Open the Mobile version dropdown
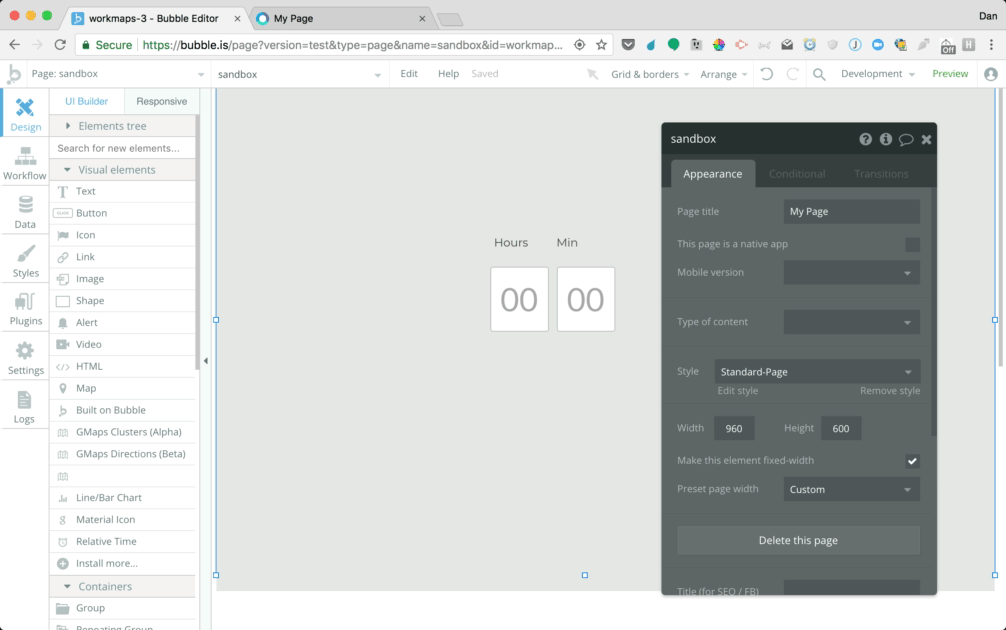 851,273
